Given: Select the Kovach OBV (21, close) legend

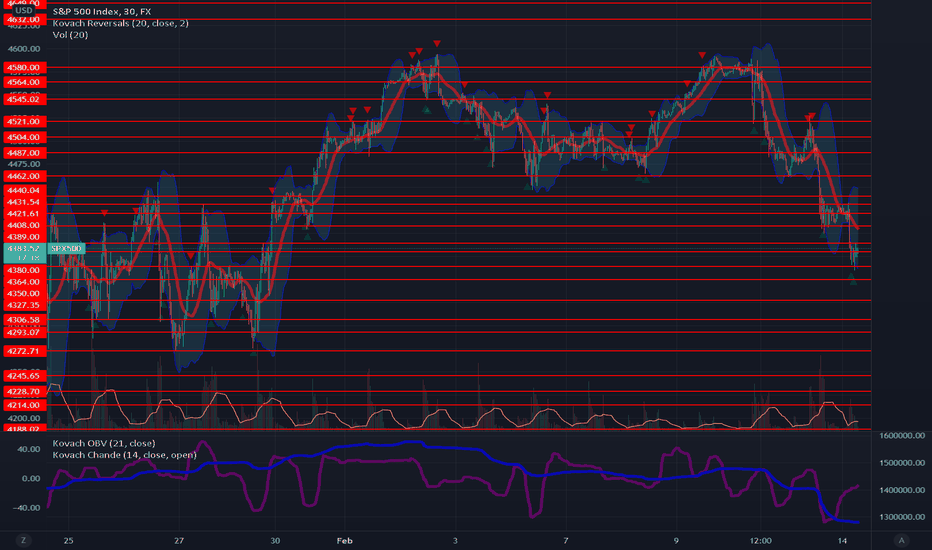Looking at the screenshot, I should [x=103, y=443].
